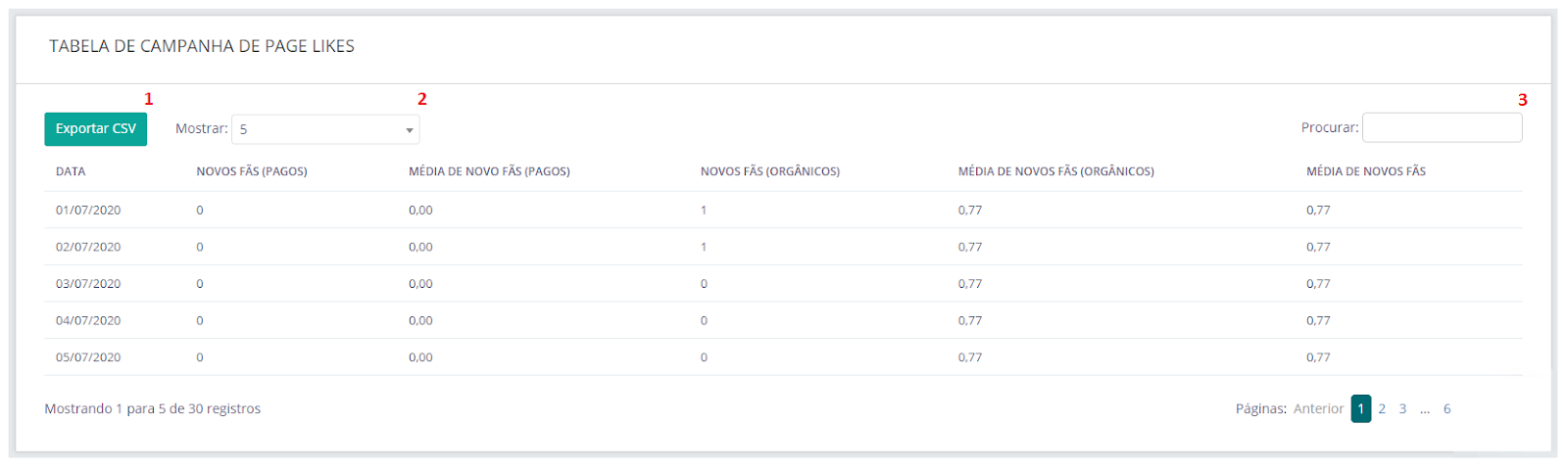The image size is (1568, 471).
Task: Click the Anterior pagination link
Action: (x=1318, y=409)
